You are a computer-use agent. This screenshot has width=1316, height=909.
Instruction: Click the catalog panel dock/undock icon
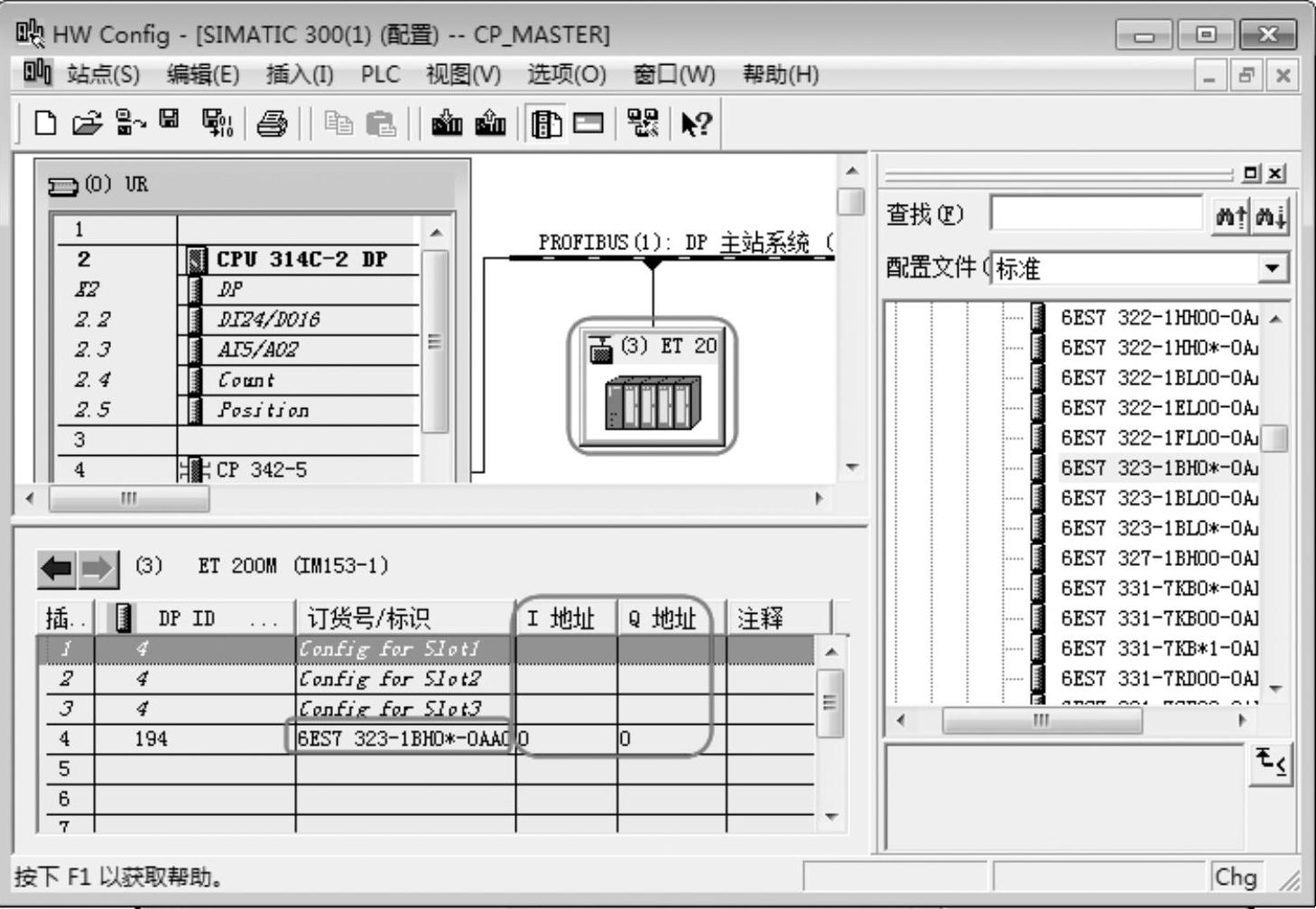pyautogui.click(x=1251, y=172)
